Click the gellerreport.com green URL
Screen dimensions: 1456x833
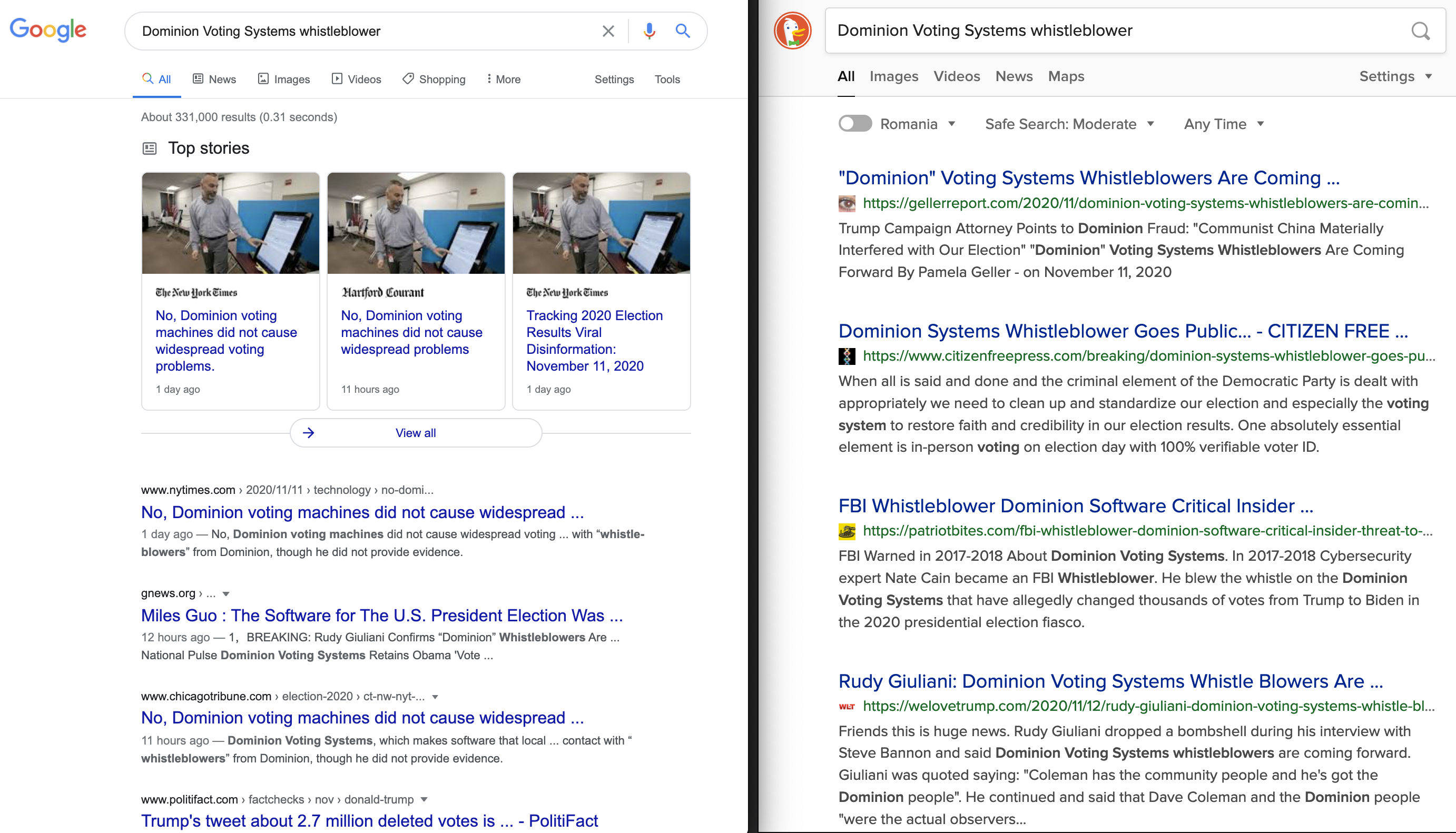click(x=1146, y=203)
